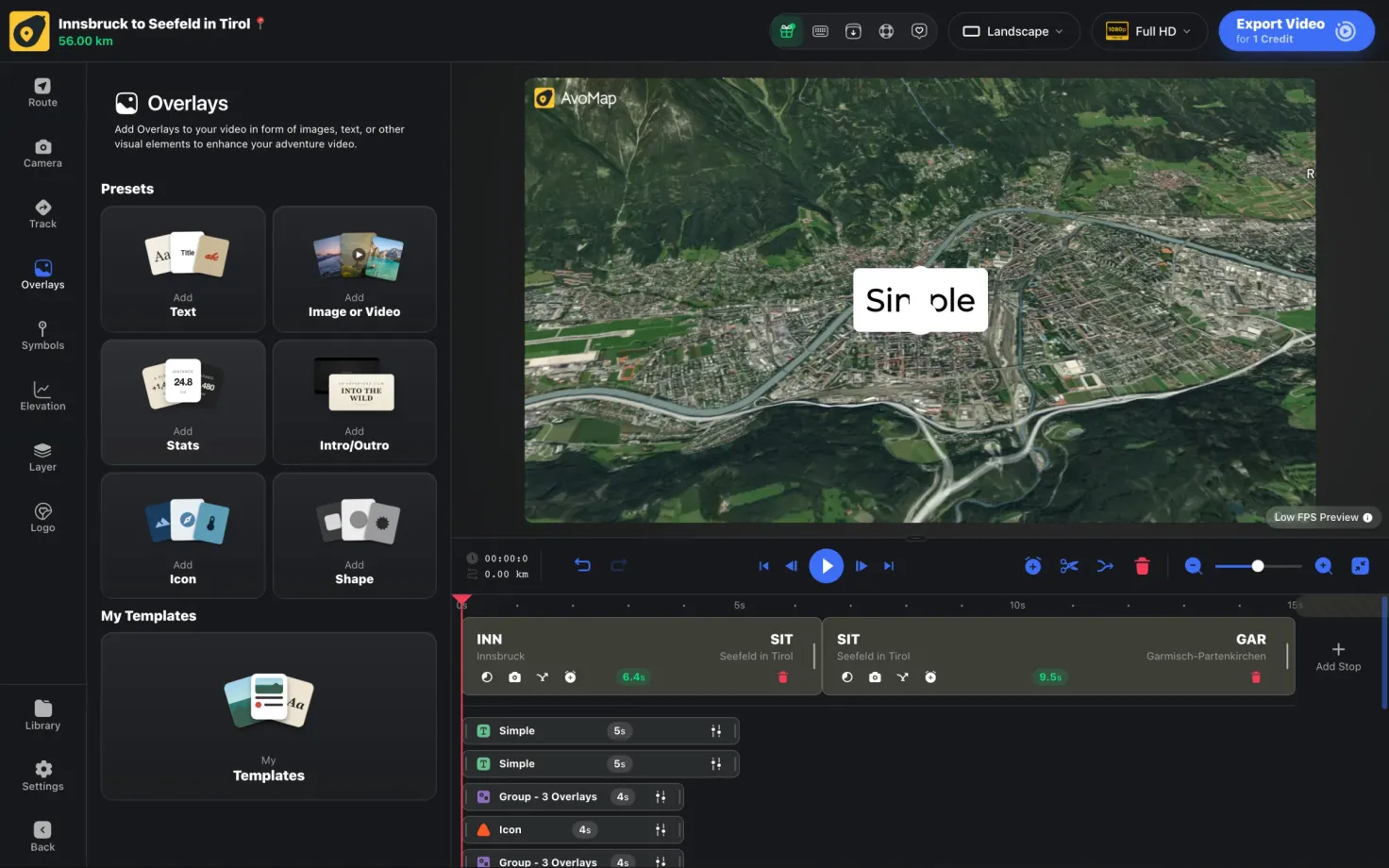Switch to the Elevation tab
The width and height of the screenshot is (1389, 868).
click(x=42, y=396)
